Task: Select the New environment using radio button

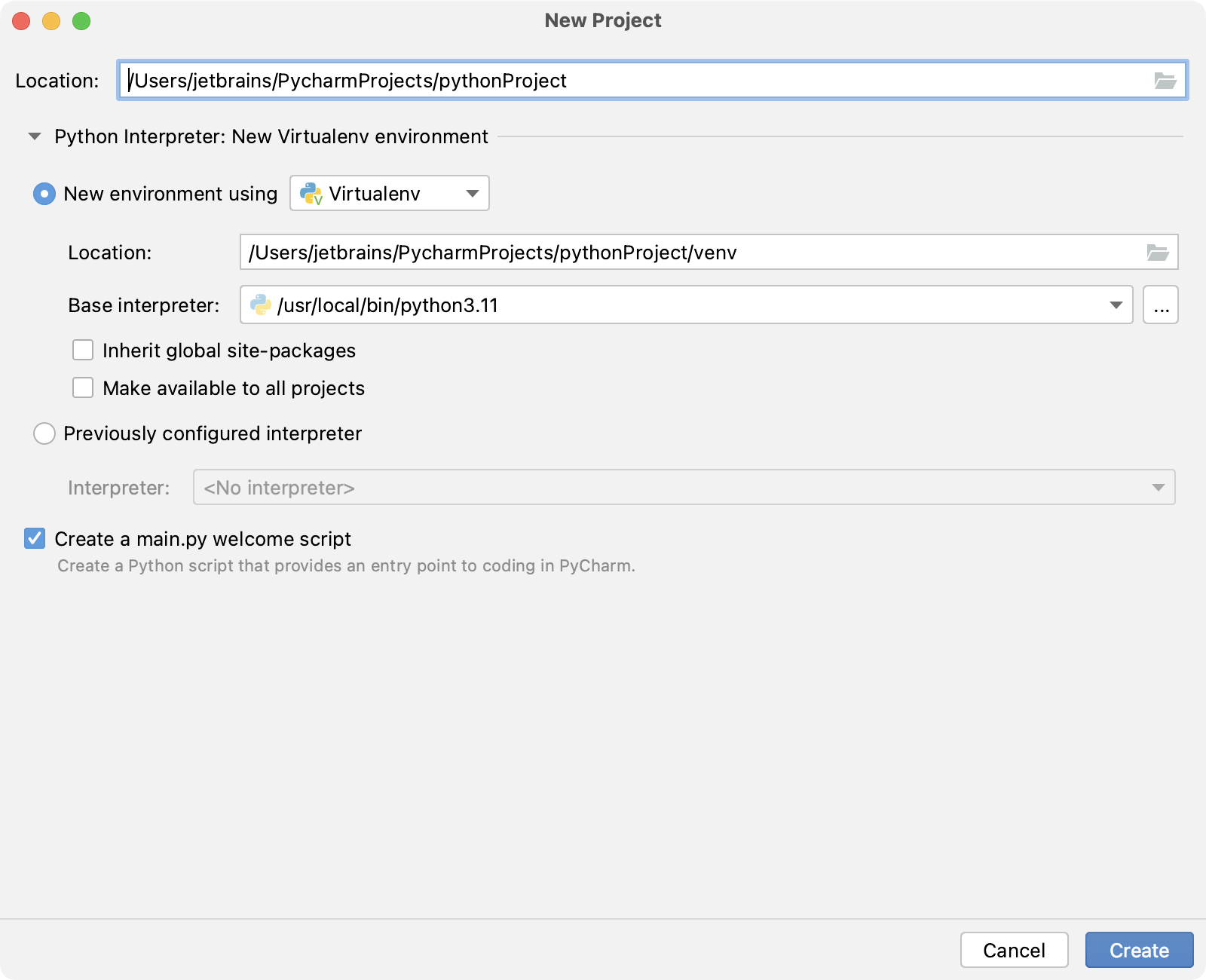Action: click(44, 193)
